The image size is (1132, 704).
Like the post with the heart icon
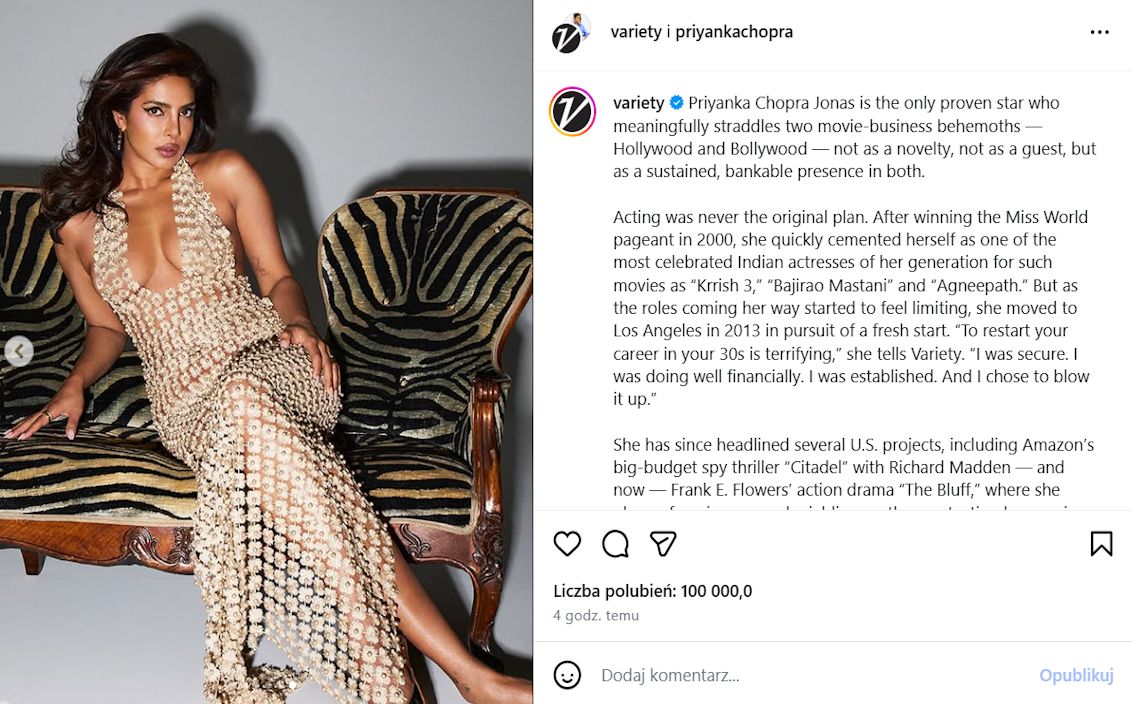567,544
